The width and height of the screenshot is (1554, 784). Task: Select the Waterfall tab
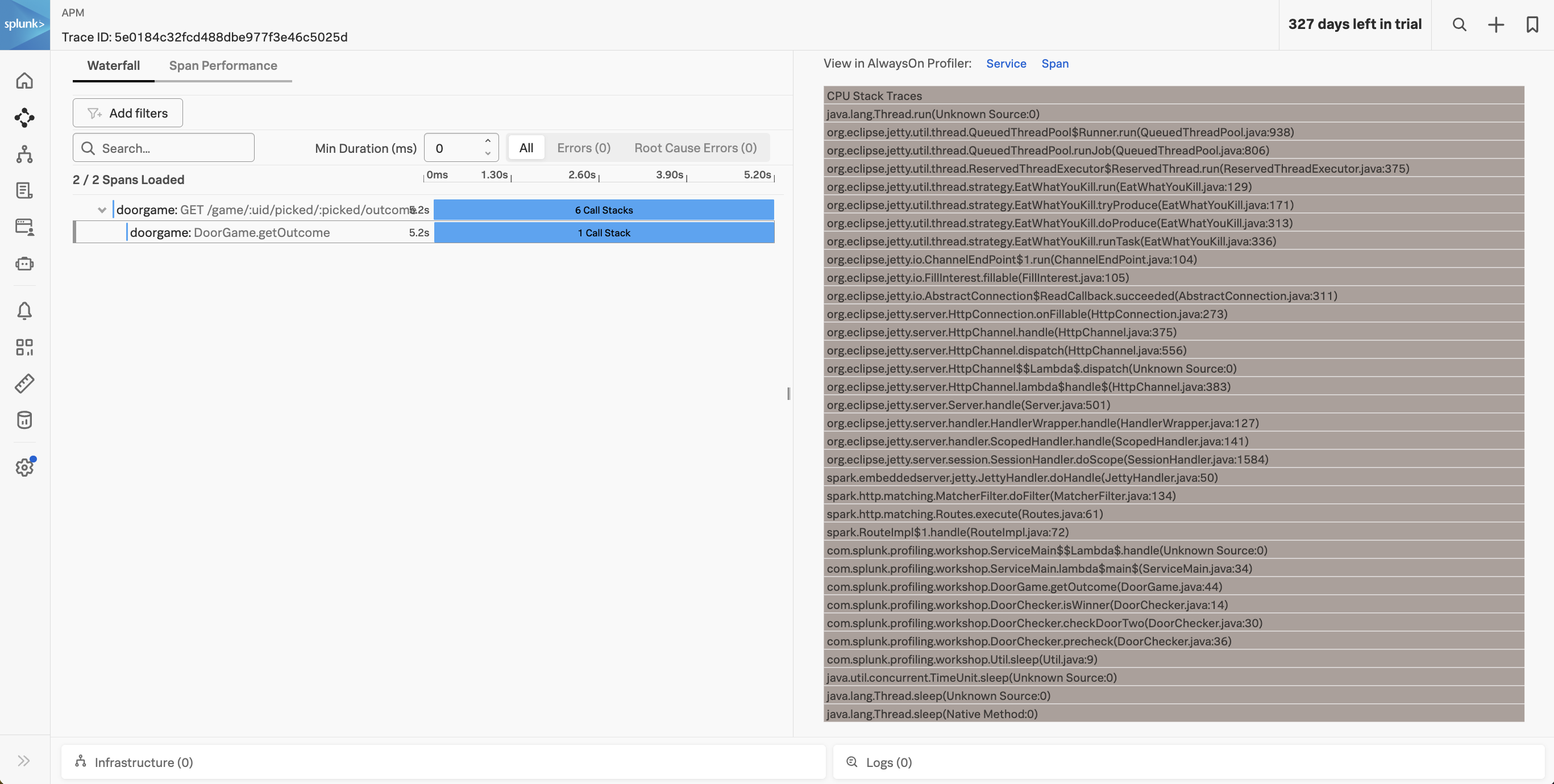113,66
